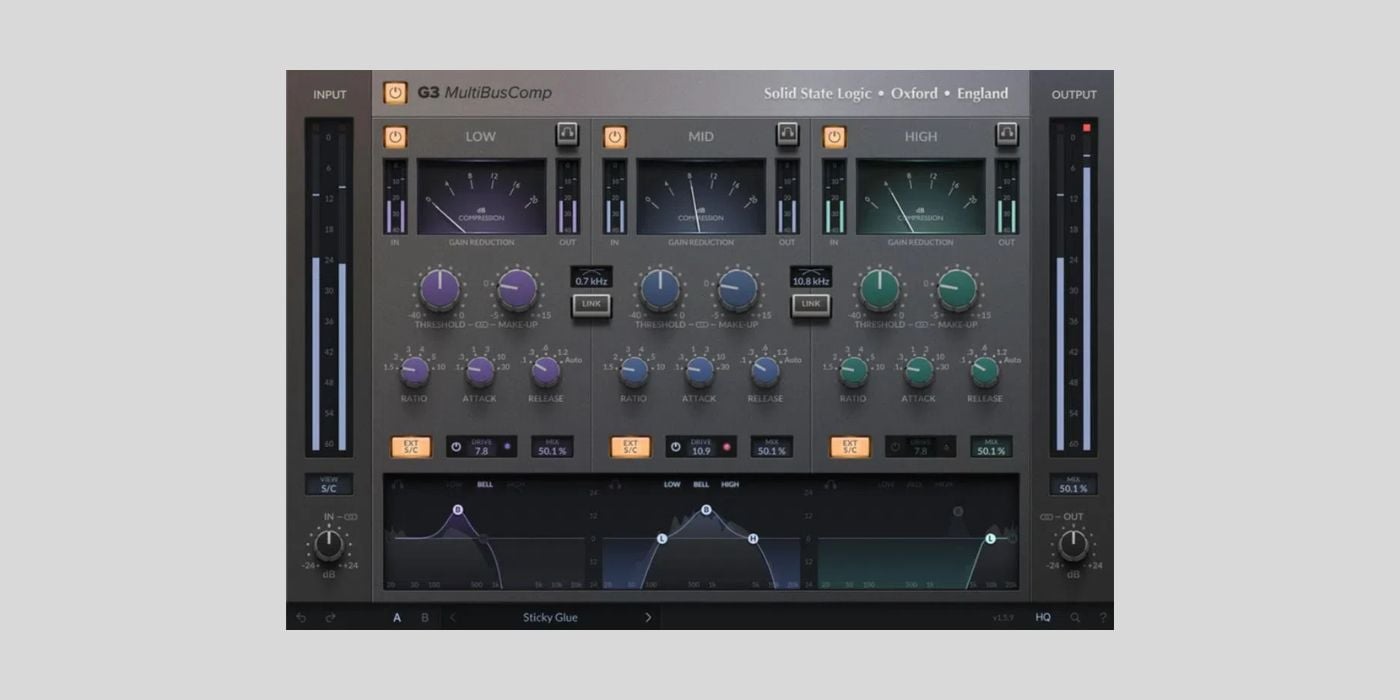This screenshot has height=700, width=1400.
Task: Toggle EXT S/C on the MID band
Action: tap(628, 447)
